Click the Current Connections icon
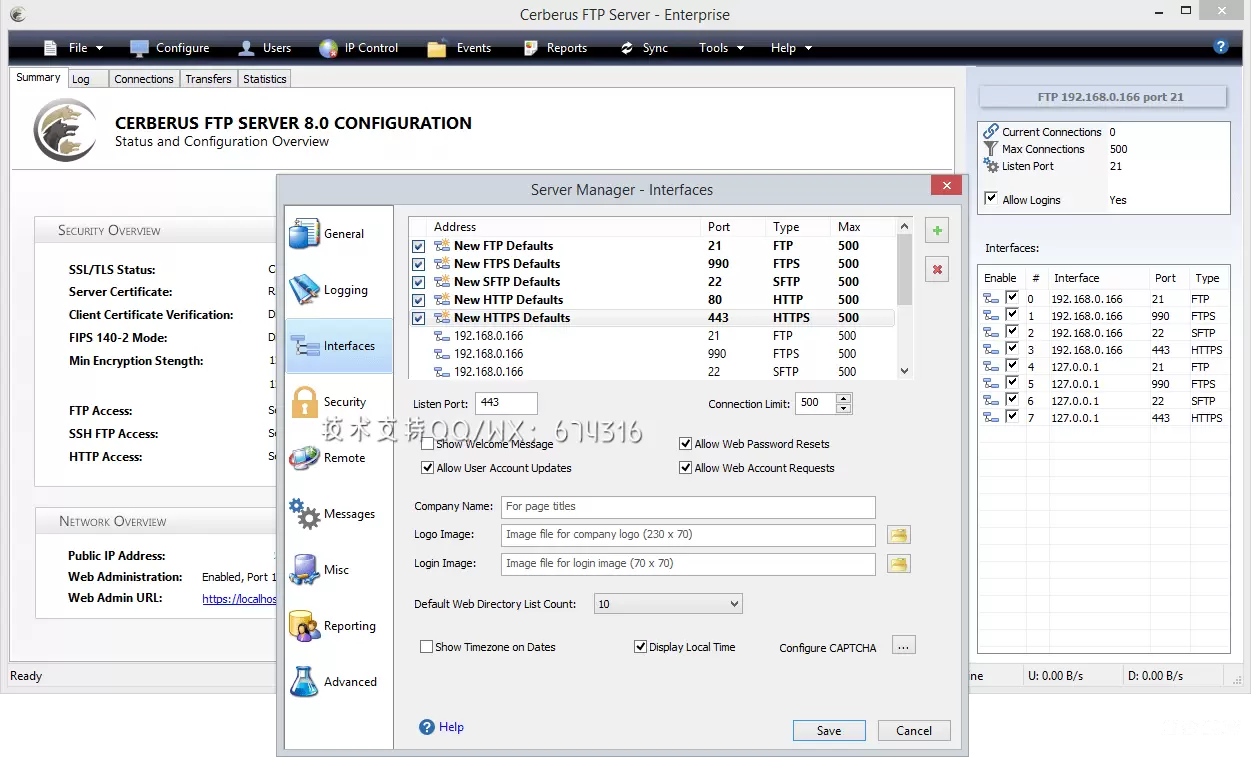Image resolution: width=1251 pixels, height=757 pixels. (x=991, y=131)
